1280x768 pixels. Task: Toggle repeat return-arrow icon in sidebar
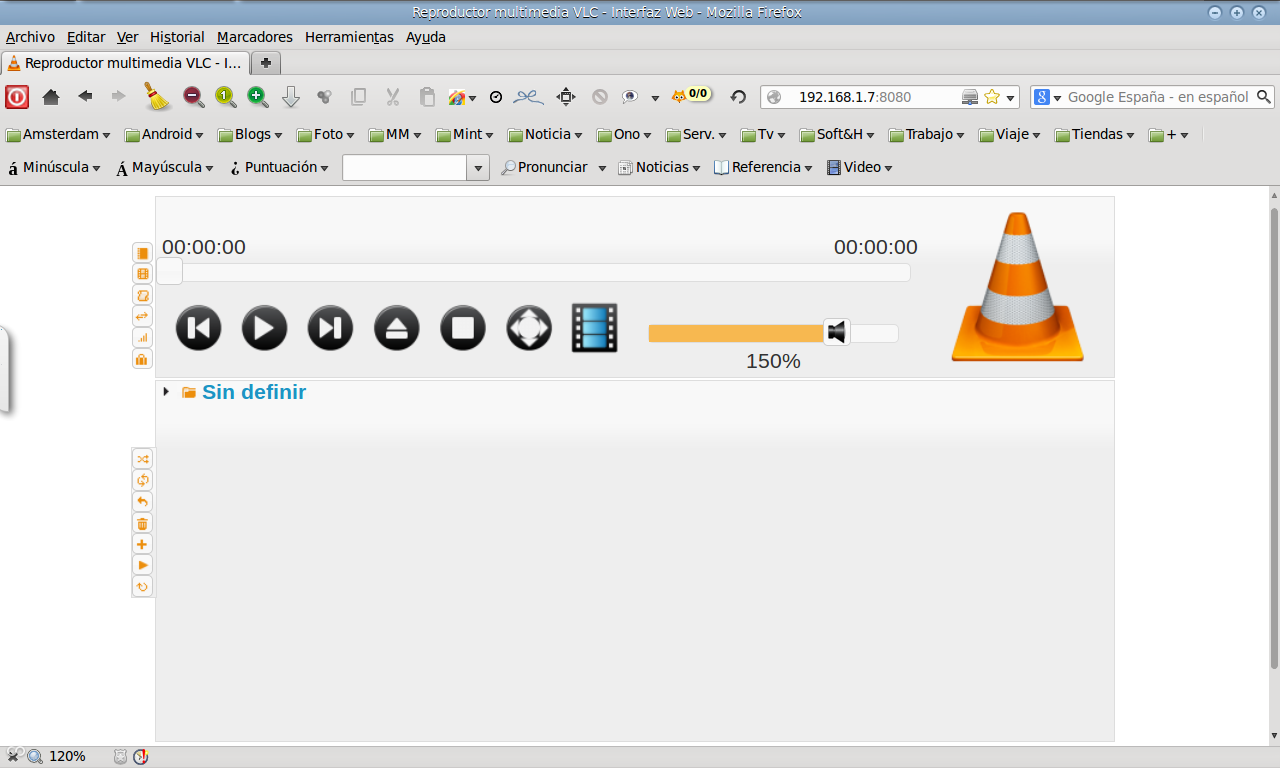tap(142, 502)
